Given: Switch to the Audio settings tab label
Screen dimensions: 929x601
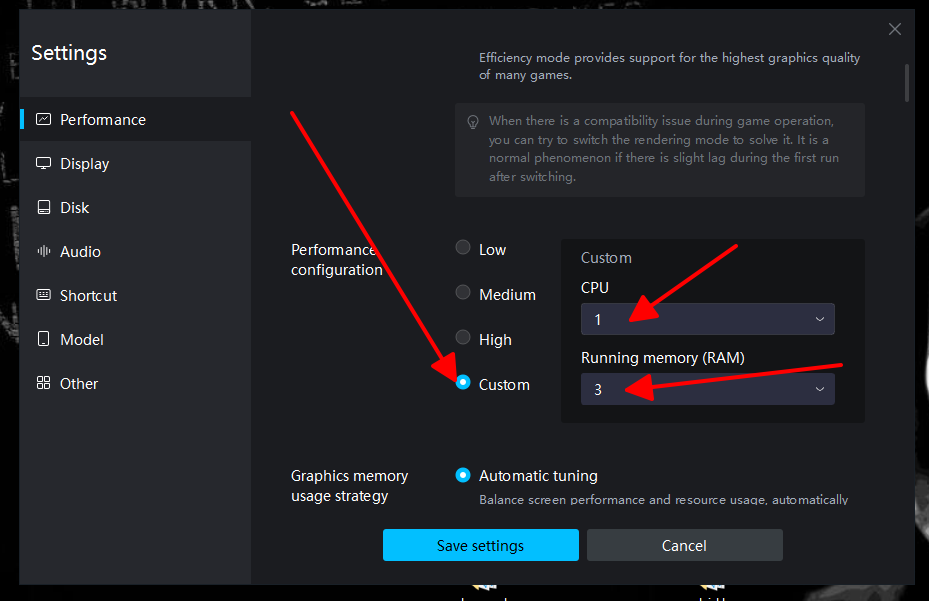Looking at the screenshot, I should click(80, 251).
